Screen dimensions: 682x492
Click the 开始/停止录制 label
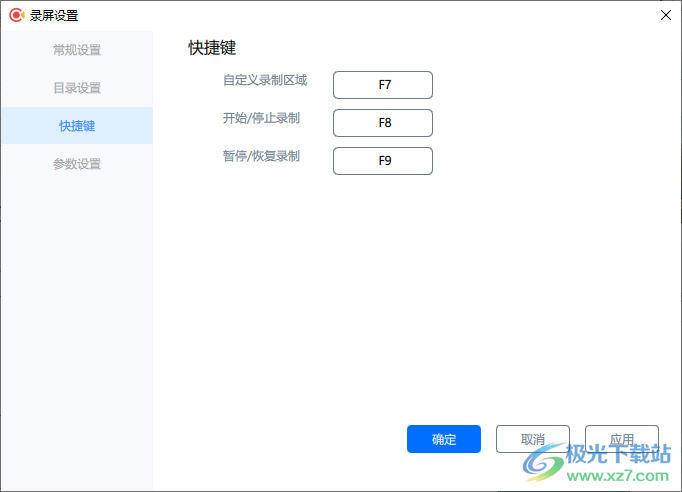tap(261, 118)
